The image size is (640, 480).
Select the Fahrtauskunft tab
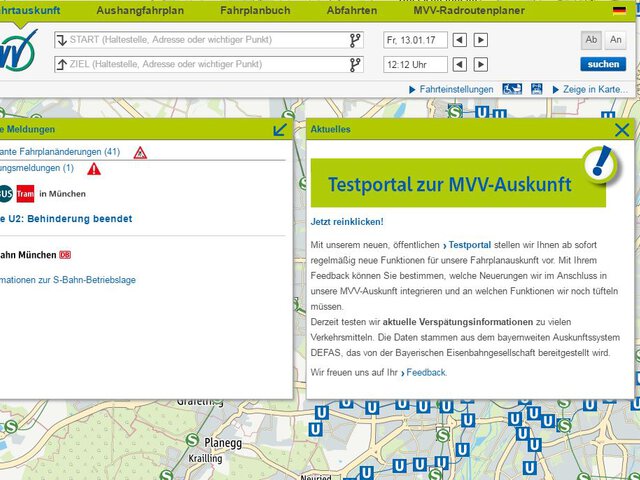29,11
